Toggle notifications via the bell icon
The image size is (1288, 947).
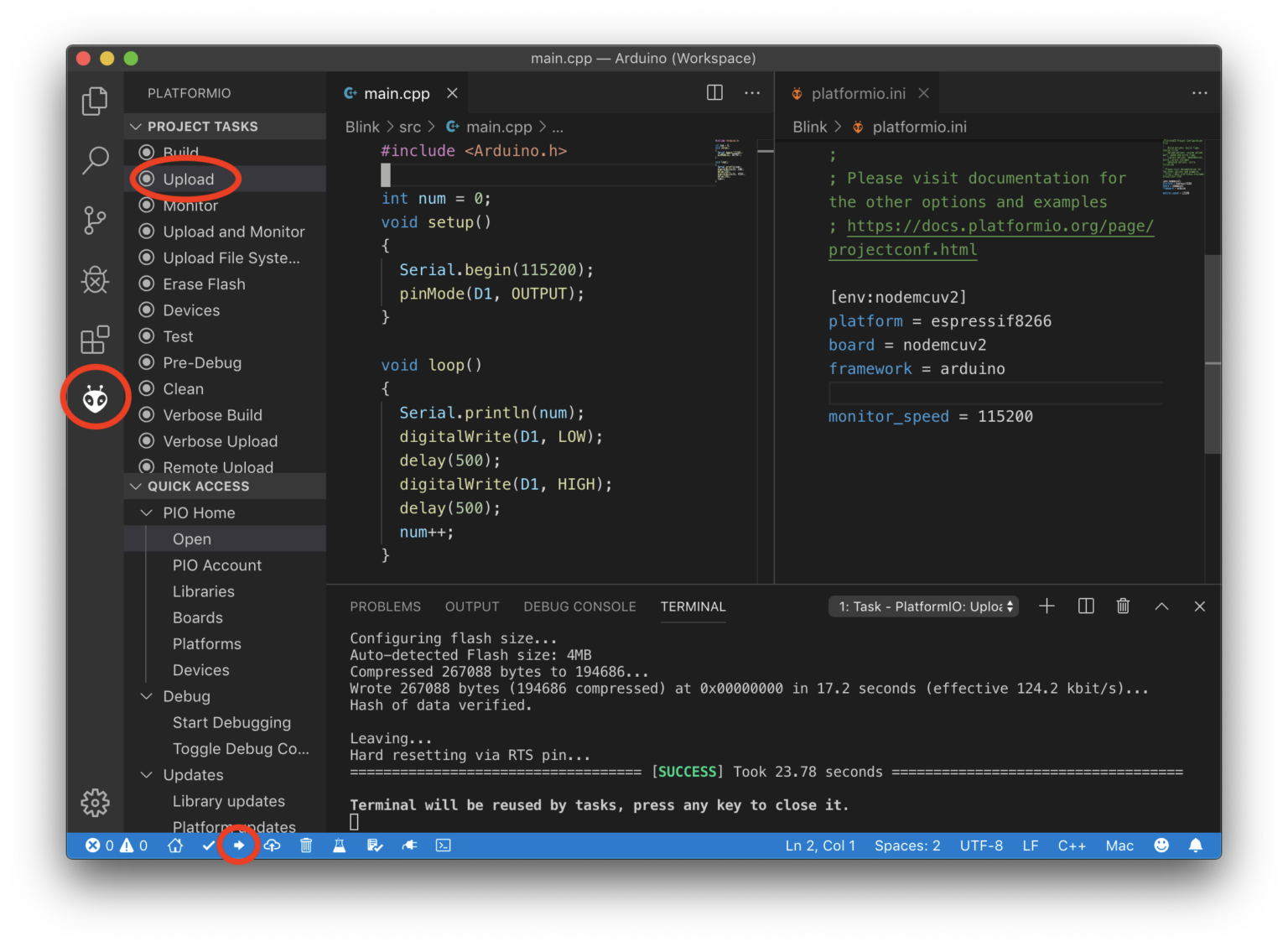click(x=1195, y=846)
